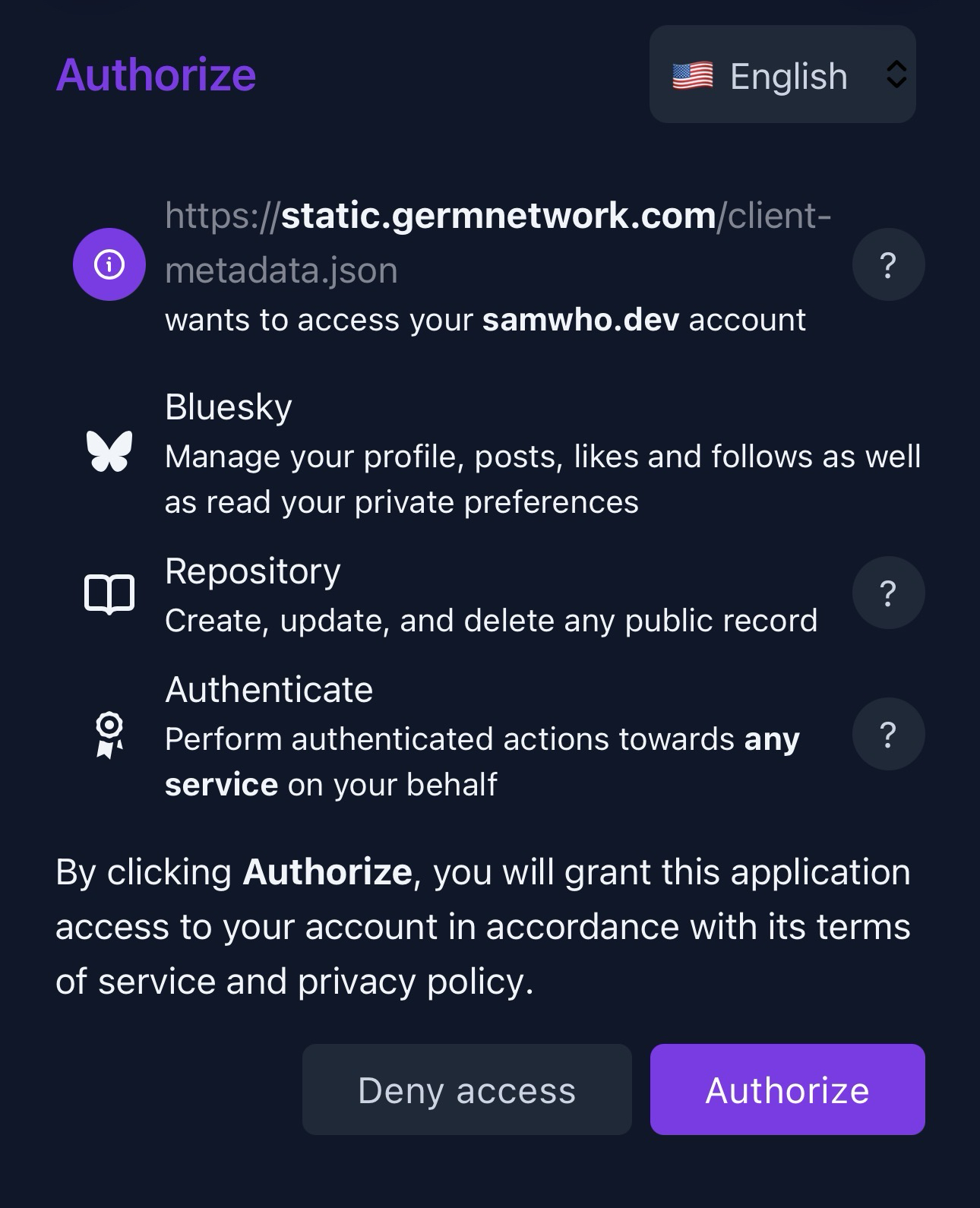Show help for Authenticate permission
Image resolution: width=980 pixels, height=1208 pixels.
tap(887, 734)
